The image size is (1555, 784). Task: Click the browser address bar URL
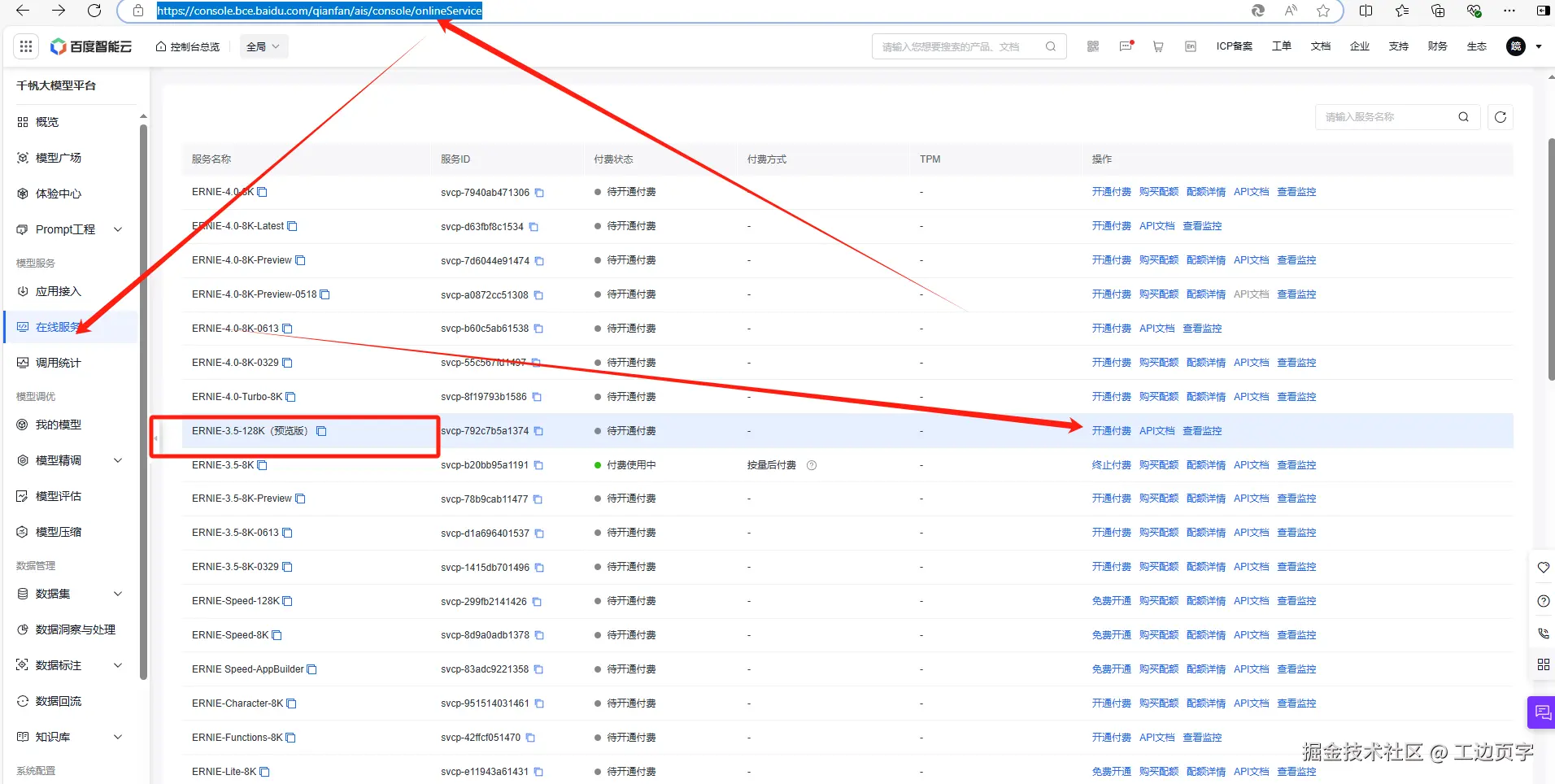click(x=319, y=11)
